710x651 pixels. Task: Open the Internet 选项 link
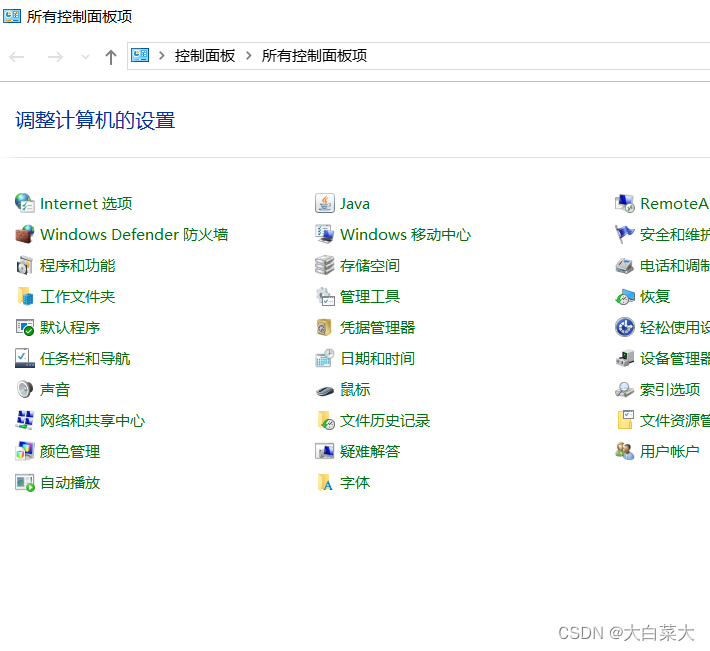tap(86, 204)
